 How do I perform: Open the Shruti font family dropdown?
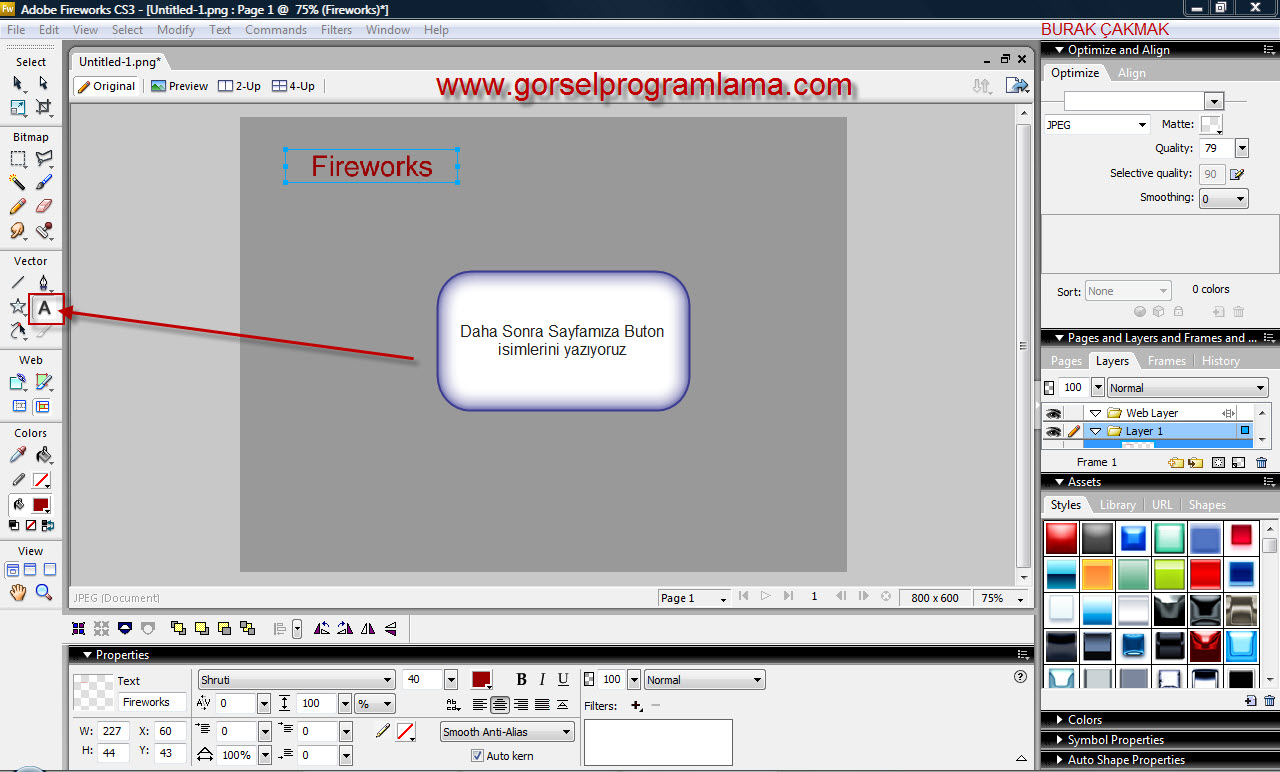point(296,680)
